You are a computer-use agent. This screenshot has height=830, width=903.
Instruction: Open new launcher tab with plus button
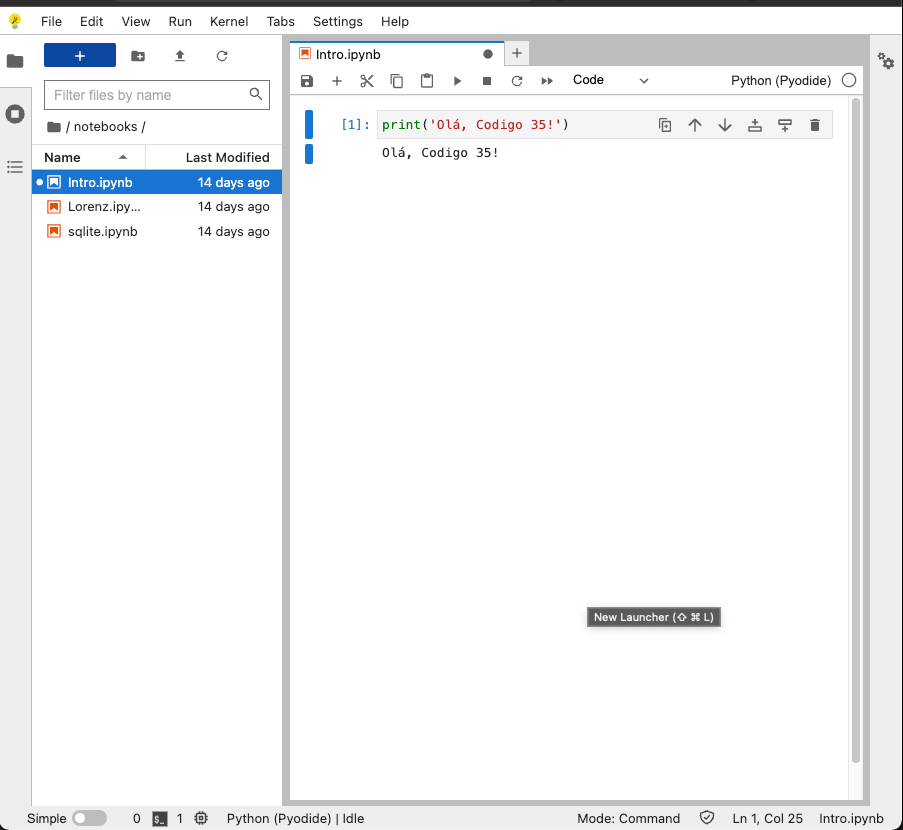[x=517, y=54]
